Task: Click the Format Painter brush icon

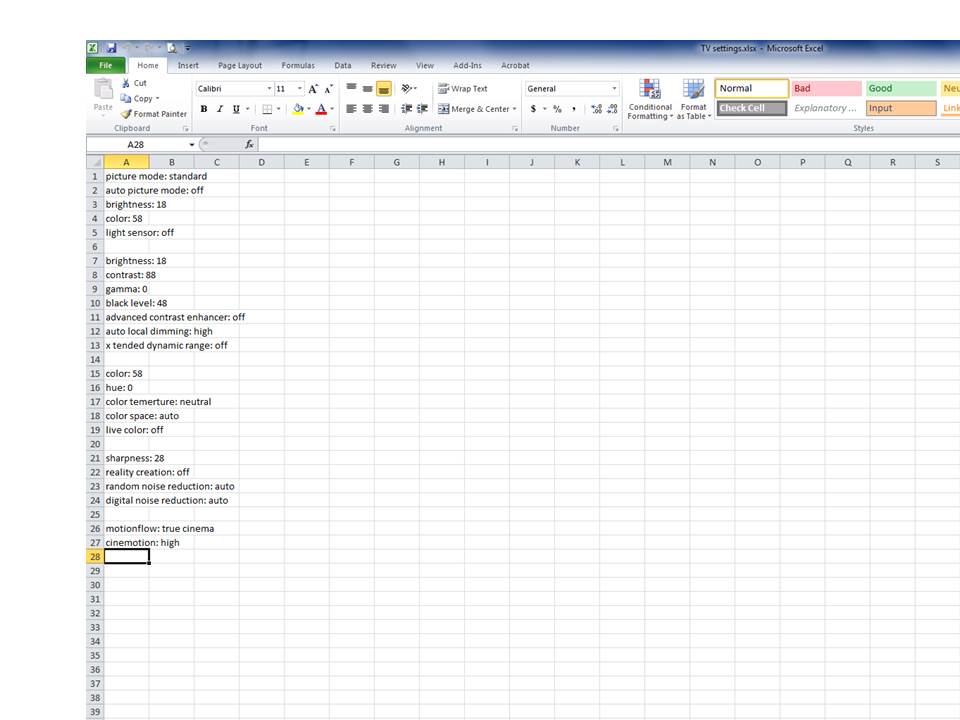Action: pyautogui.click(x=126, y=114)
